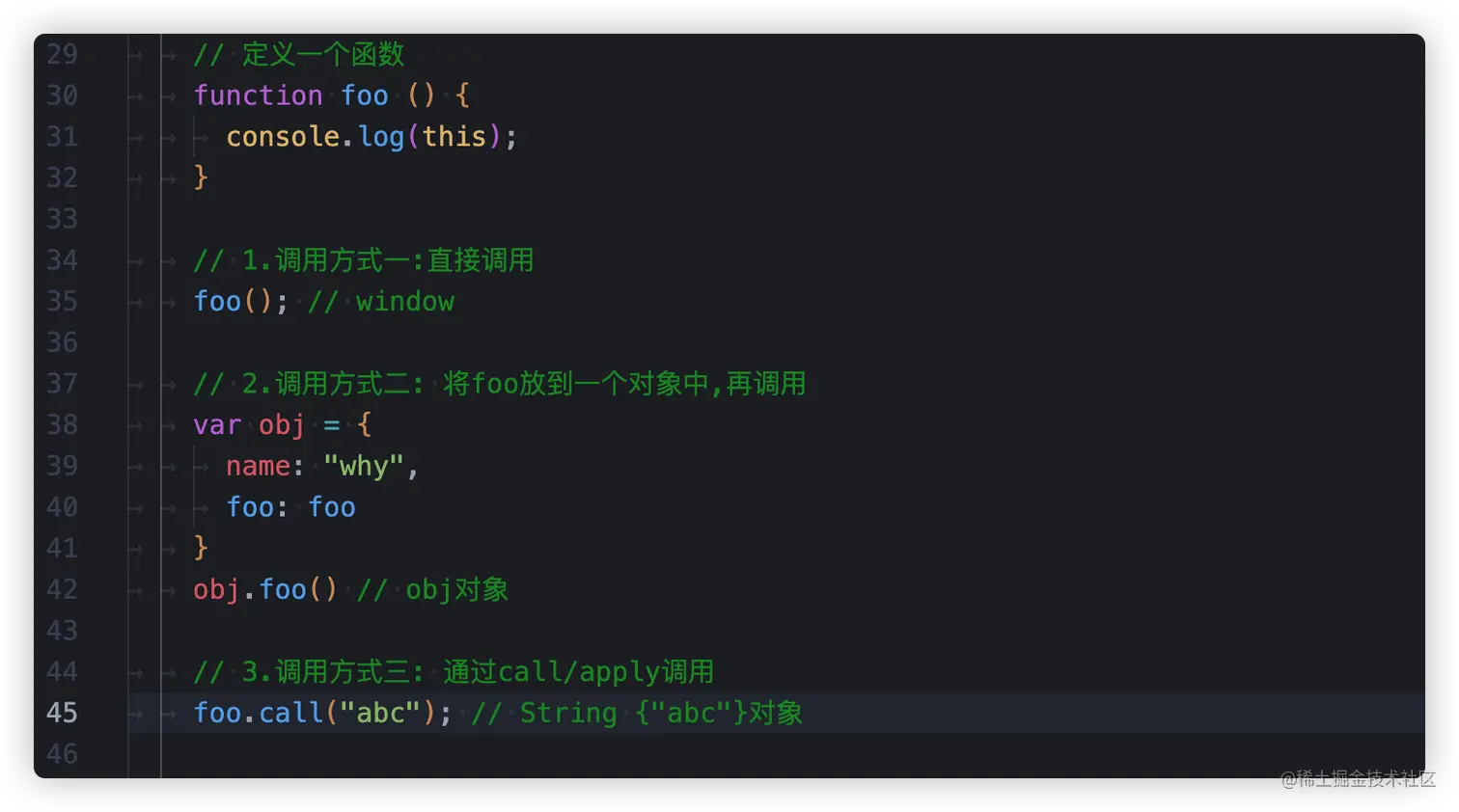
Task: Click the "function" keyword on line 30
Action: click(258, 95)
